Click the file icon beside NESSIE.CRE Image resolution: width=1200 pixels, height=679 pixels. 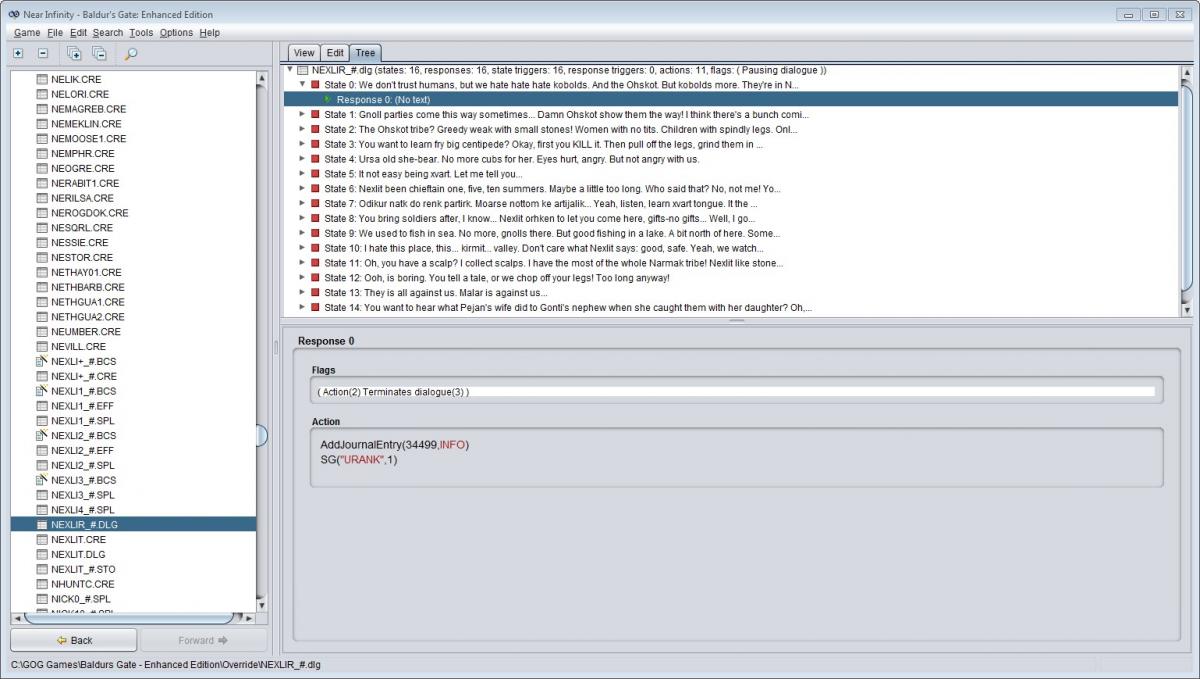[42, 242]
